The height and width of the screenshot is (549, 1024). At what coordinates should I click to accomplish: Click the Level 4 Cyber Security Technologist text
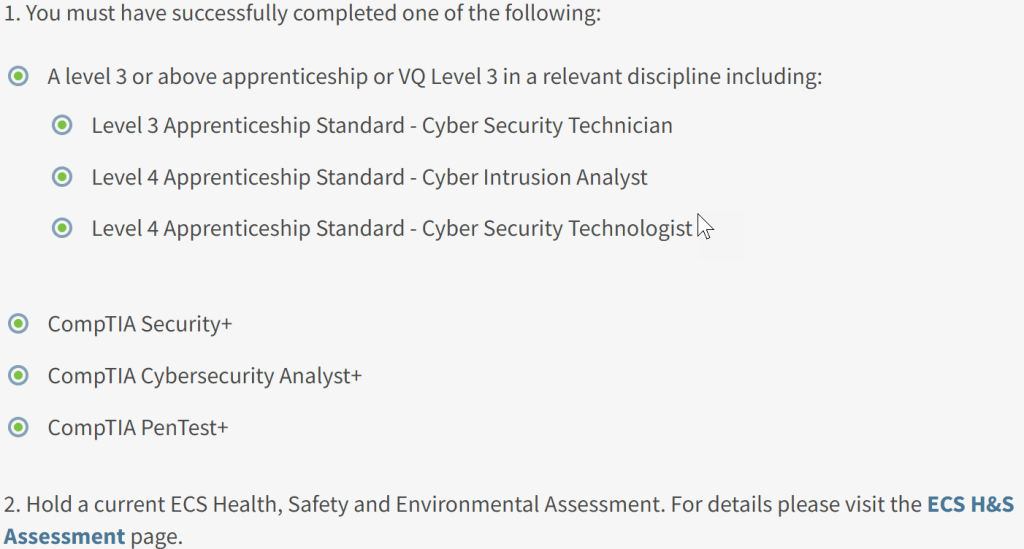click(392, 229)
